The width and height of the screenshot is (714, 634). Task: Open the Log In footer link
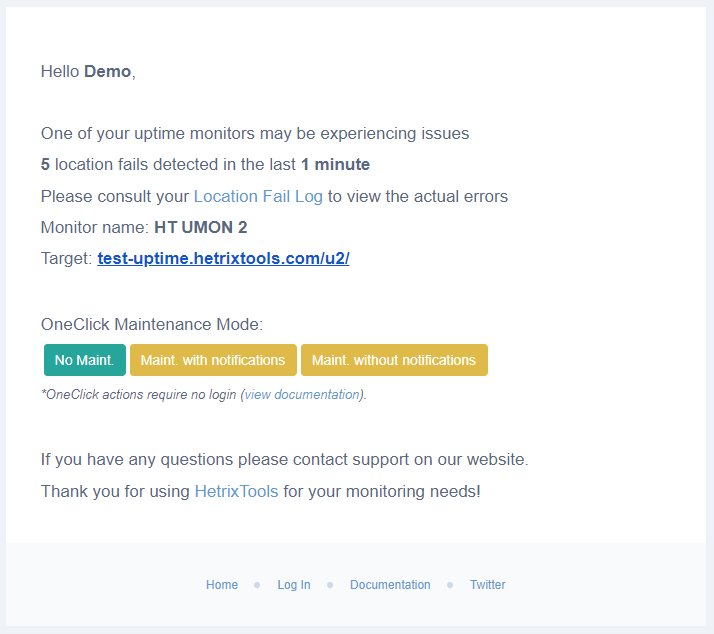tap(294, 585)
